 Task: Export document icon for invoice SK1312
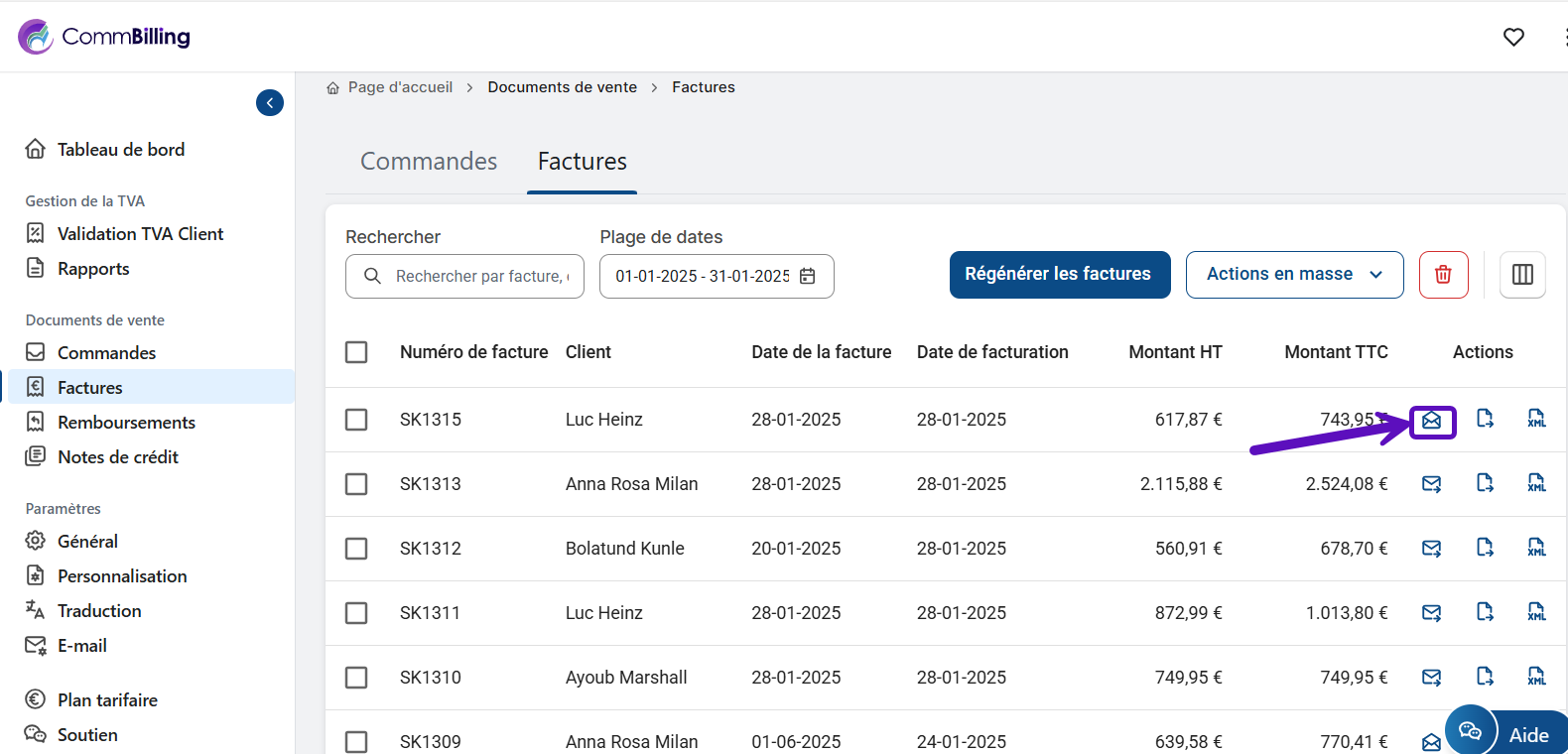(1485, 548)
